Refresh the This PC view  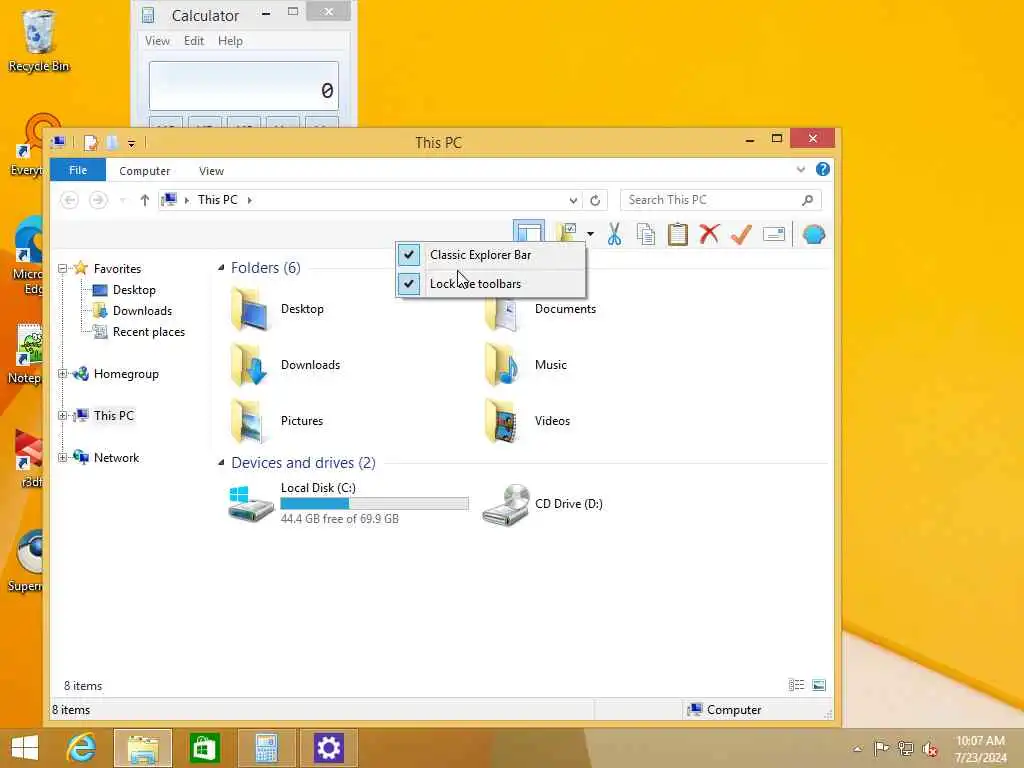pyautogui.click(x=595, y=200)
